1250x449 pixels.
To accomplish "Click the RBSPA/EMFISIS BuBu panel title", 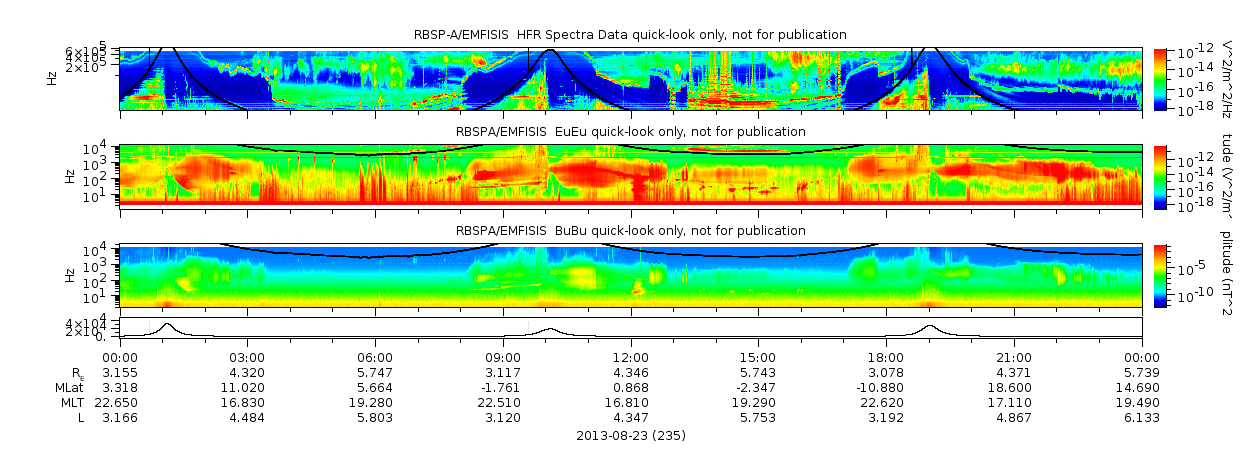I will [630, 231].
